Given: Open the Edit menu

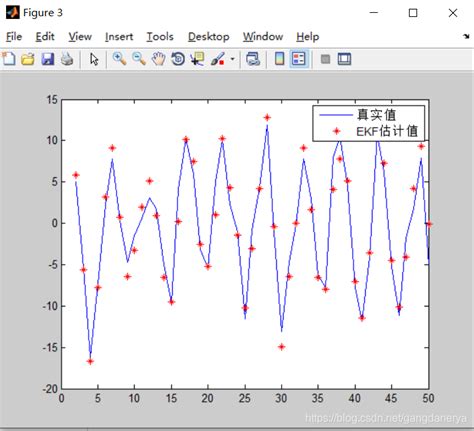Looking at the screenshot, I should pos(45,37).
